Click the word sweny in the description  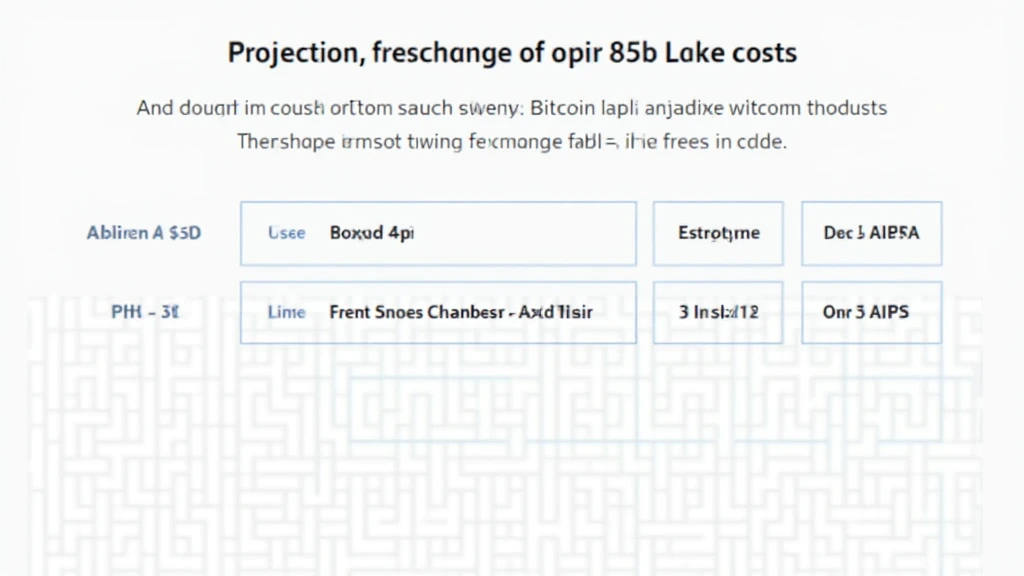click(486, 107)
